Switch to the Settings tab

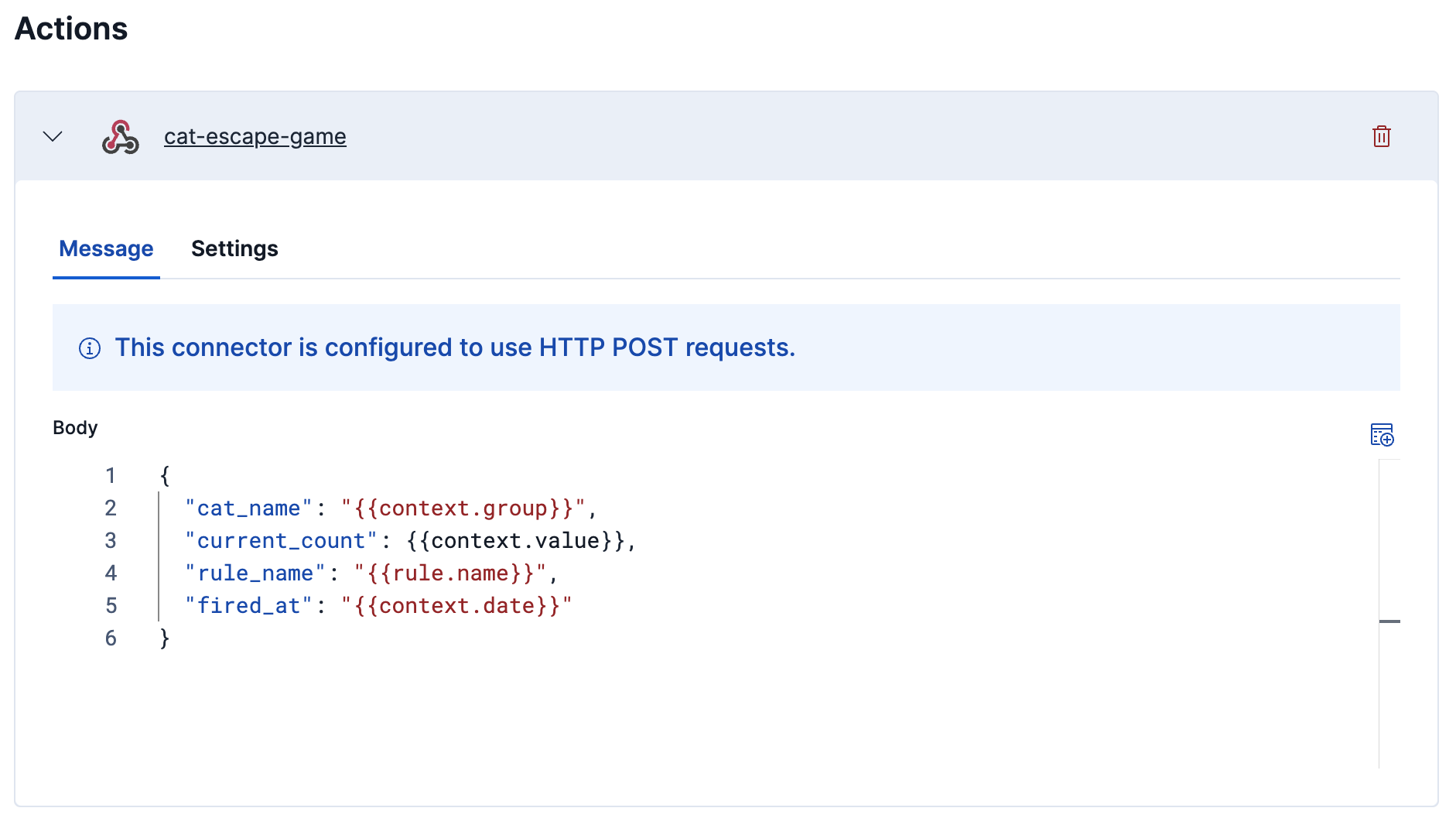tap(234, 248)
